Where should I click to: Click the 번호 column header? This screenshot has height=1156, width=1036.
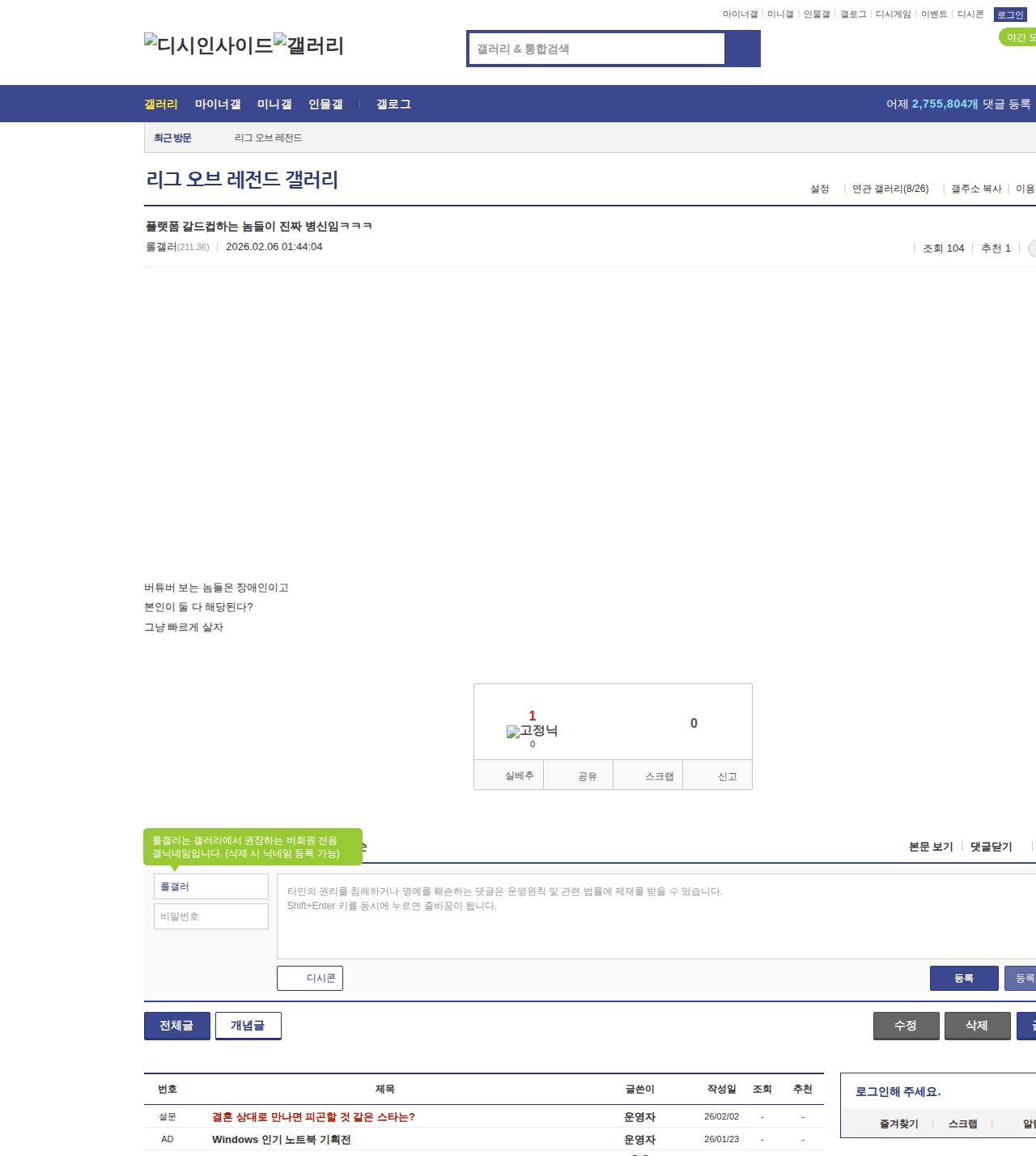coord(168,1090)
